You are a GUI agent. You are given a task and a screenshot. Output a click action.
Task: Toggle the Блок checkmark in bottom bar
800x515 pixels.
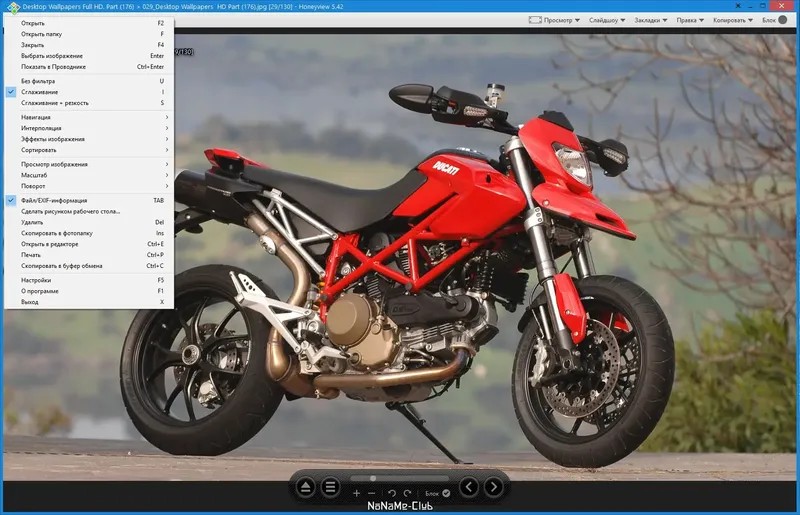[446, 493]
